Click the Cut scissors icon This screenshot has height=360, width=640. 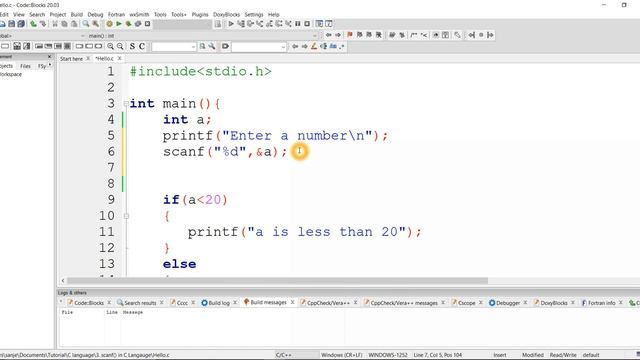[x=55, y=24]
